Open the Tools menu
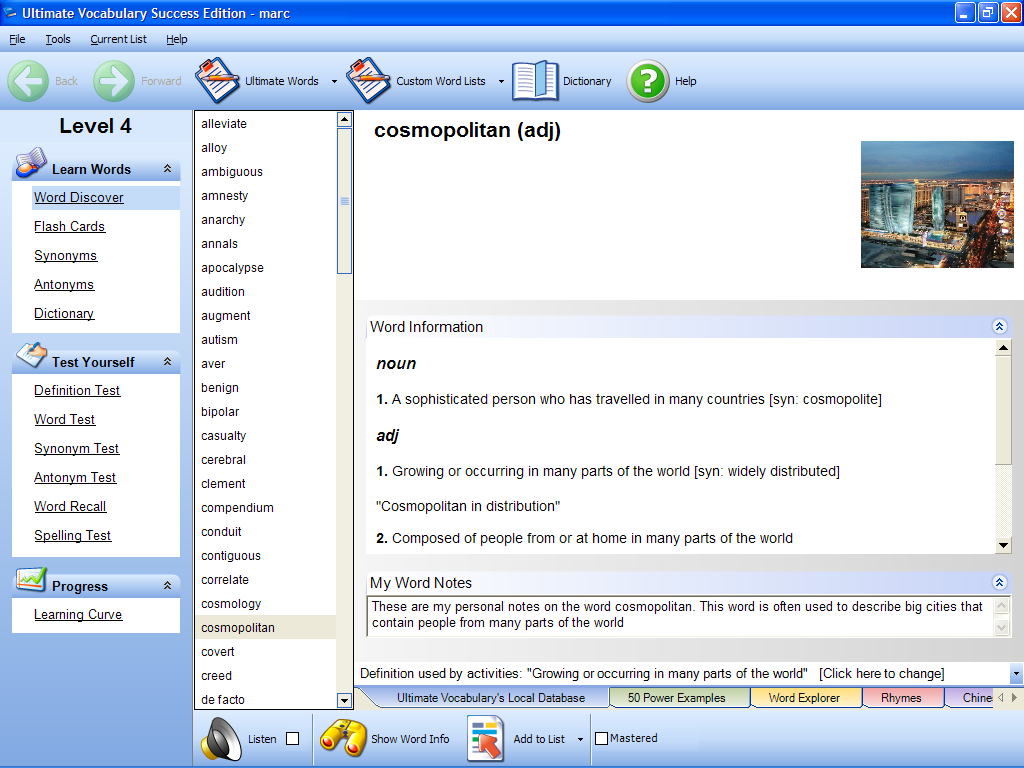The width and height of the screenshot is (1024, 768). click(57, 39)
